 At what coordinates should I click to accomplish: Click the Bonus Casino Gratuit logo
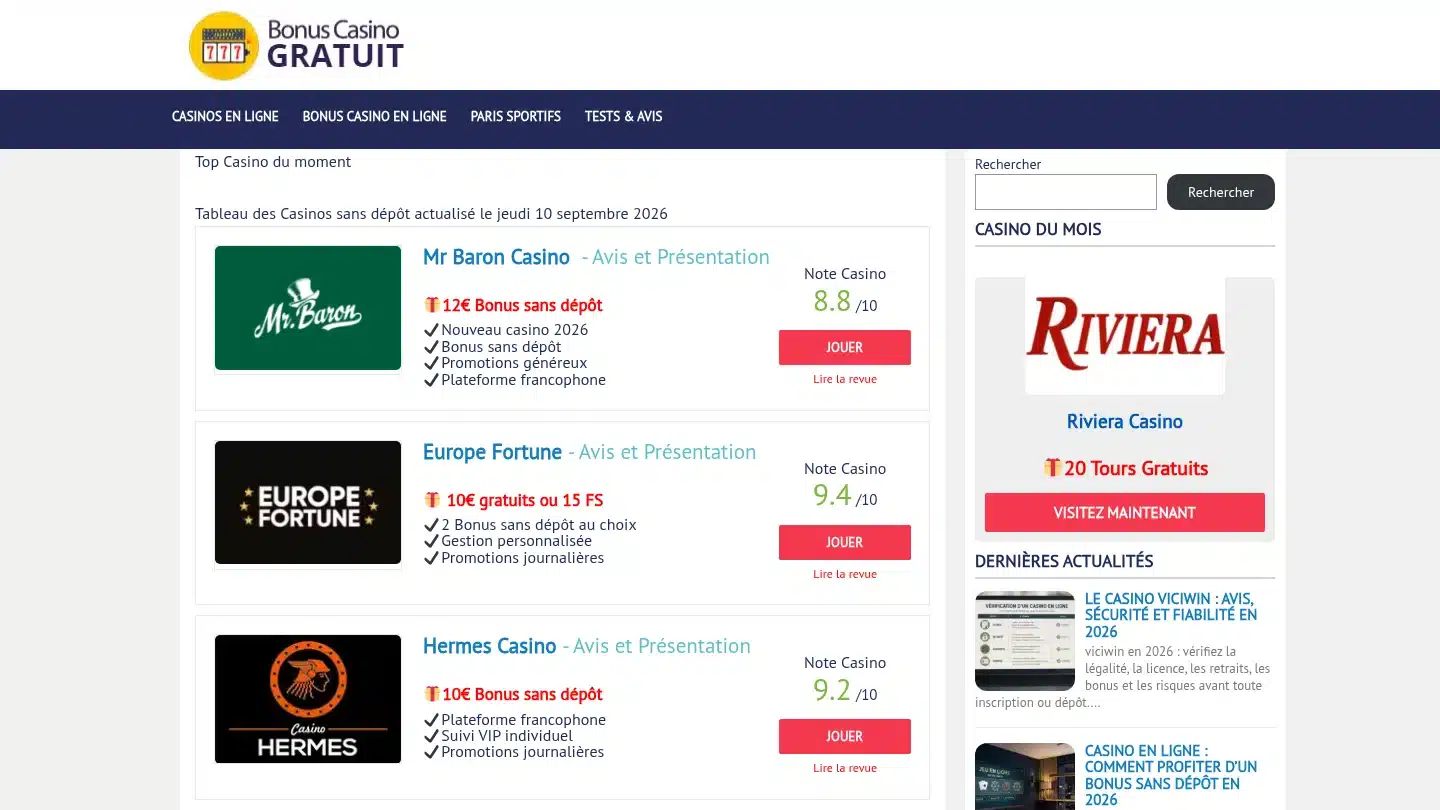pyautogui.click(x=296, y=45)
